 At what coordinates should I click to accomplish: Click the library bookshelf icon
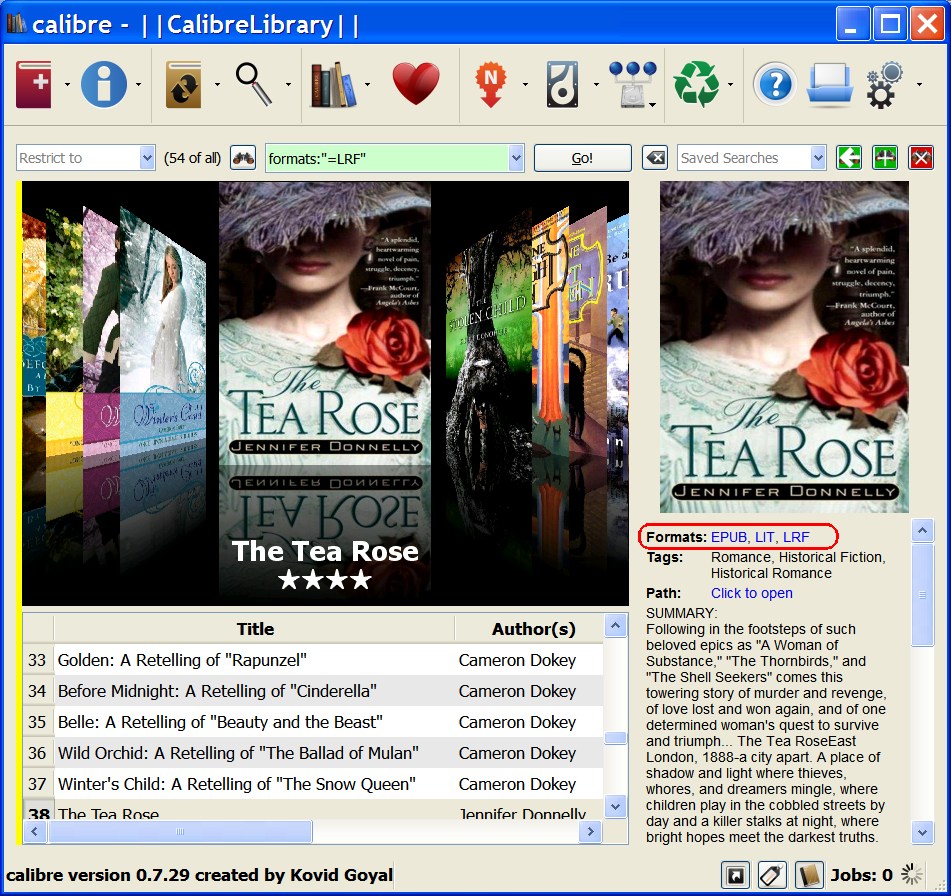click(x=333, y=84)
